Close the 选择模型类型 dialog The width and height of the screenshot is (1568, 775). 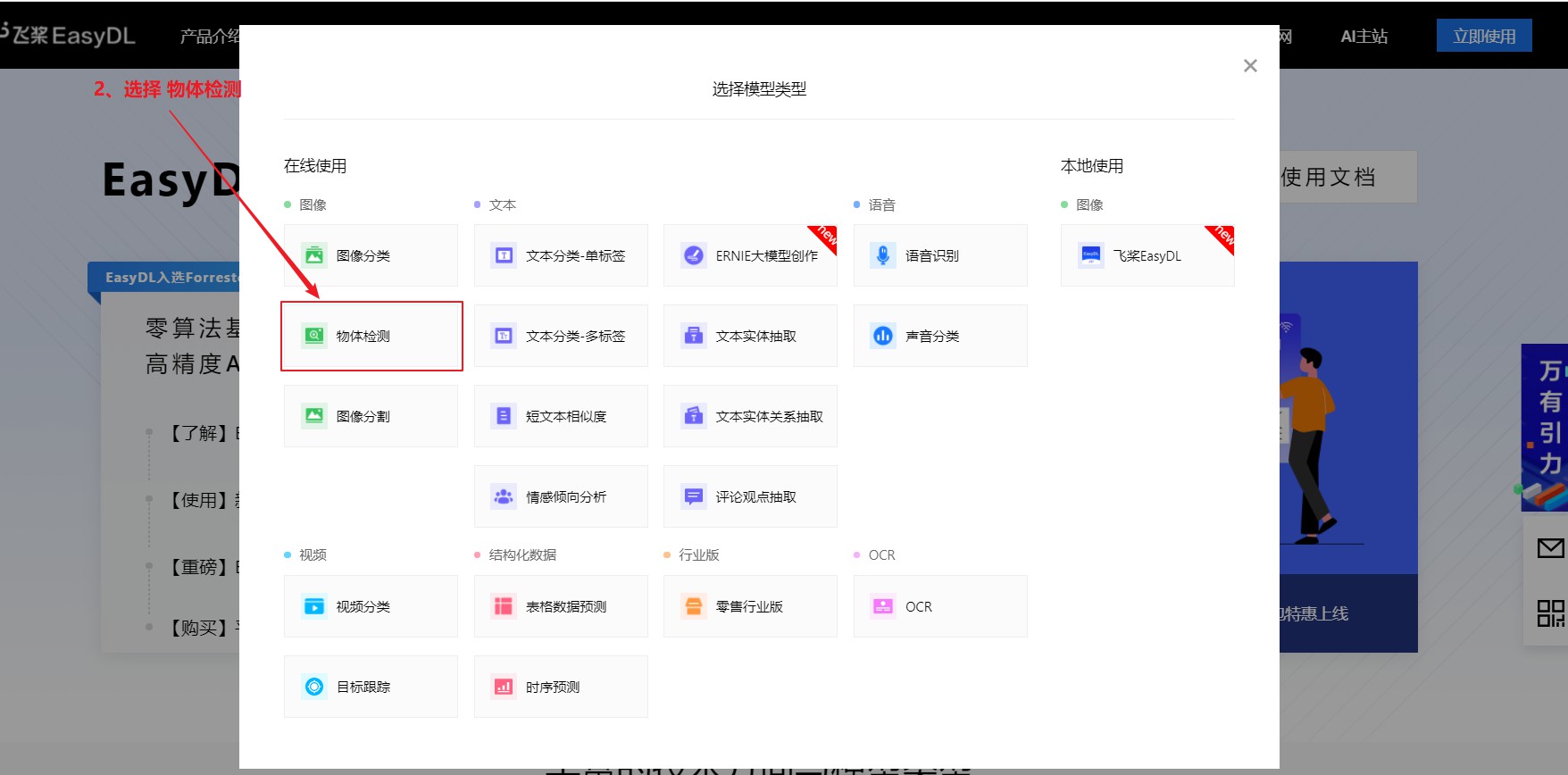tap(1250, 66)
